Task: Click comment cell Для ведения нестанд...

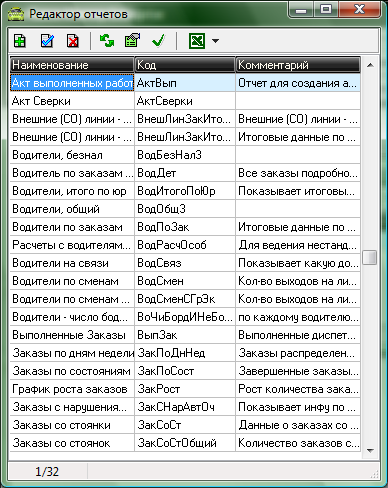Action: 298,245
